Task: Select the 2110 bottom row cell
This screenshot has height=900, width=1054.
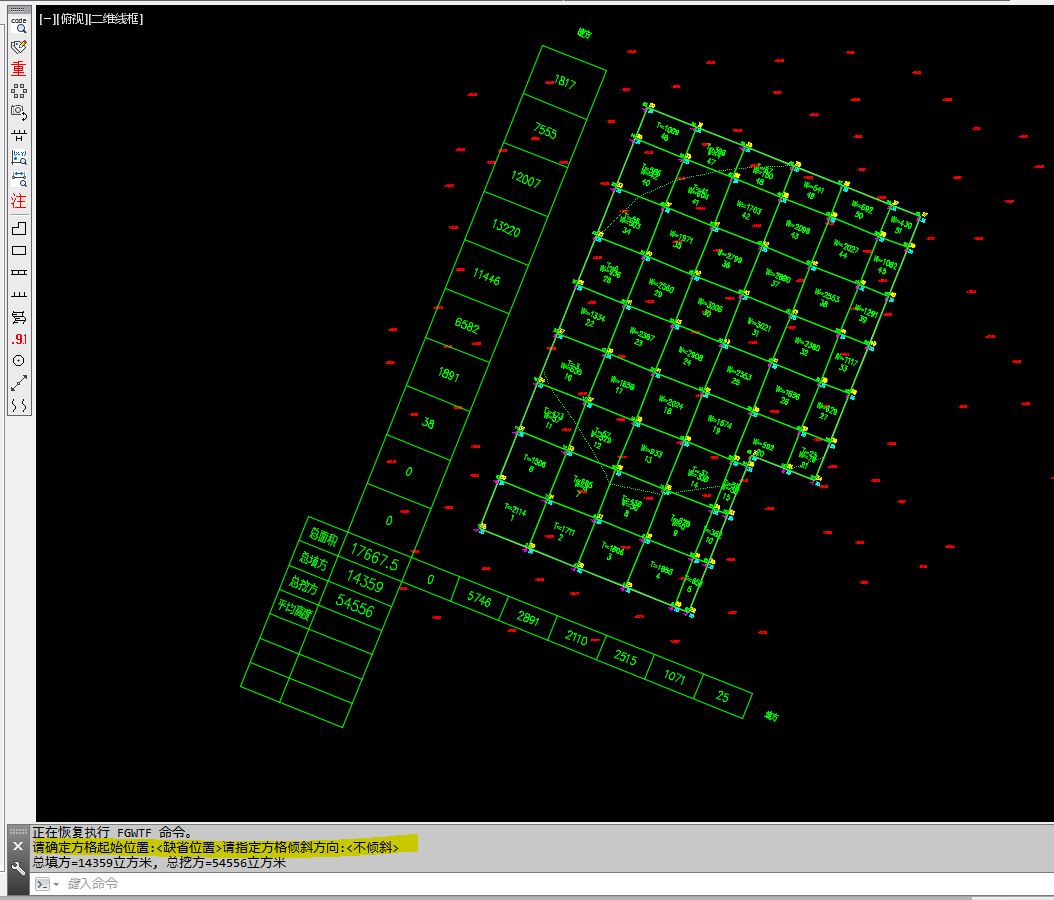Action: coord(576,637)
